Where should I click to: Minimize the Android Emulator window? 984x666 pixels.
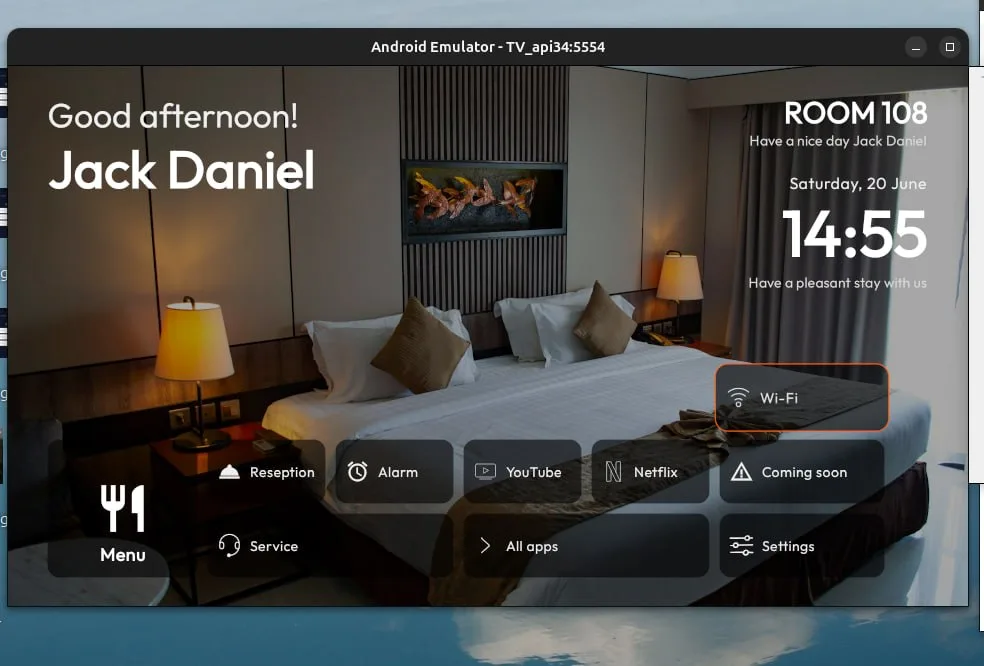coord(916,47)
